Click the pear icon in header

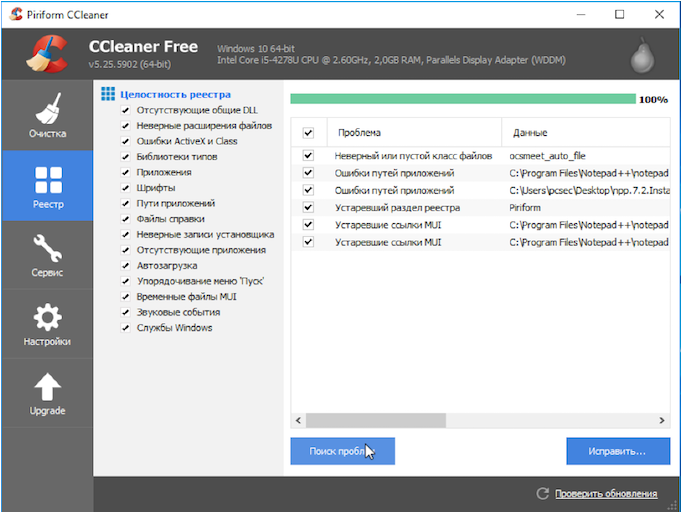pyautogui.click(x=642, y=55)
